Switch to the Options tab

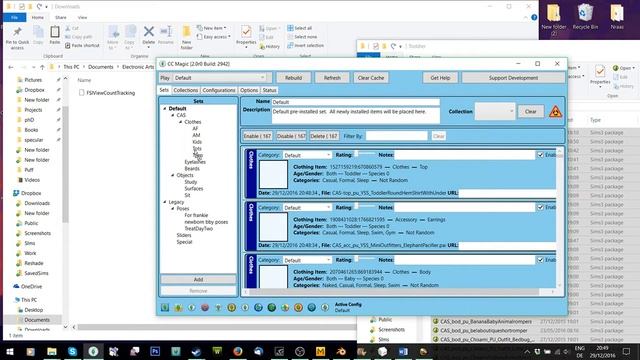coord(249,90)
